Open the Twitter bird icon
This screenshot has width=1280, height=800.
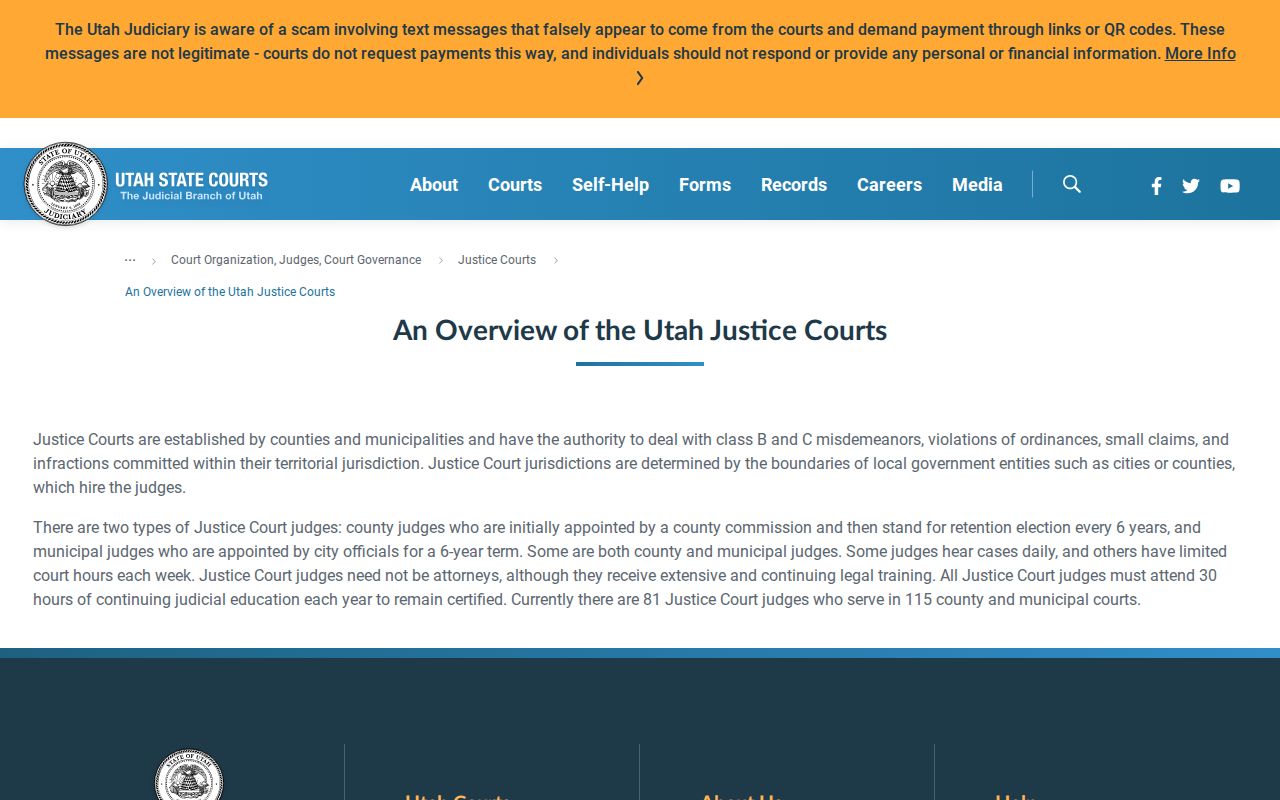click(x=1190, y=186)
